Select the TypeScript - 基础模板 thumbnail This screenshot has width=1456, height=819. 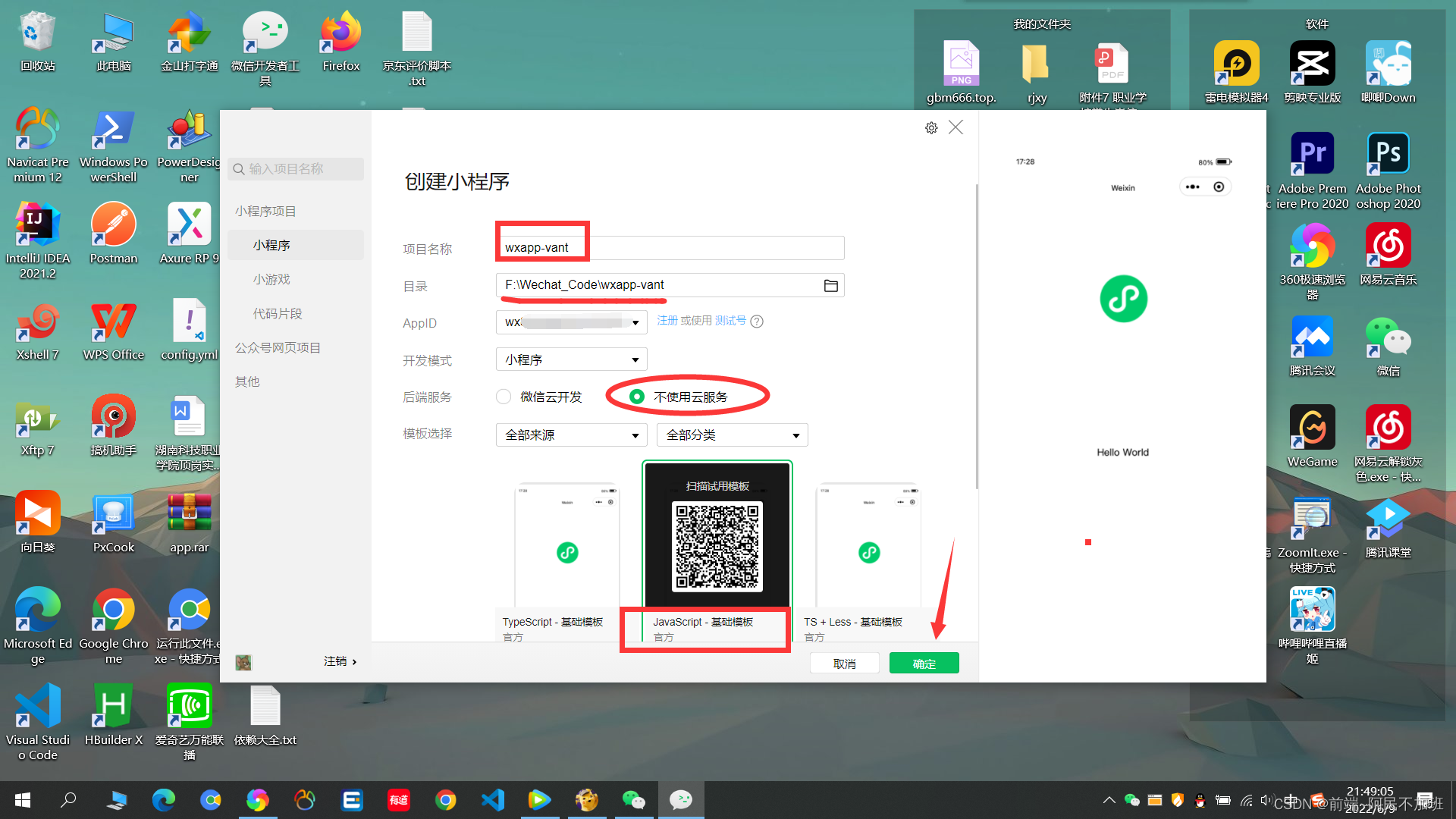point(567,544)
